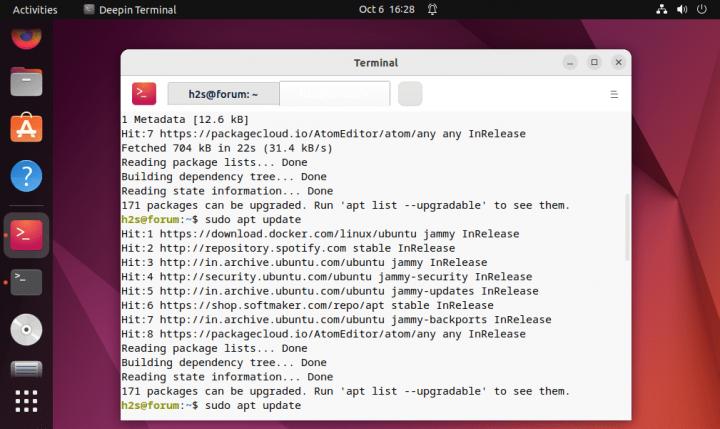Click the disc drive icon in the dock
The image size is (720, 429).
coord(27,327)
